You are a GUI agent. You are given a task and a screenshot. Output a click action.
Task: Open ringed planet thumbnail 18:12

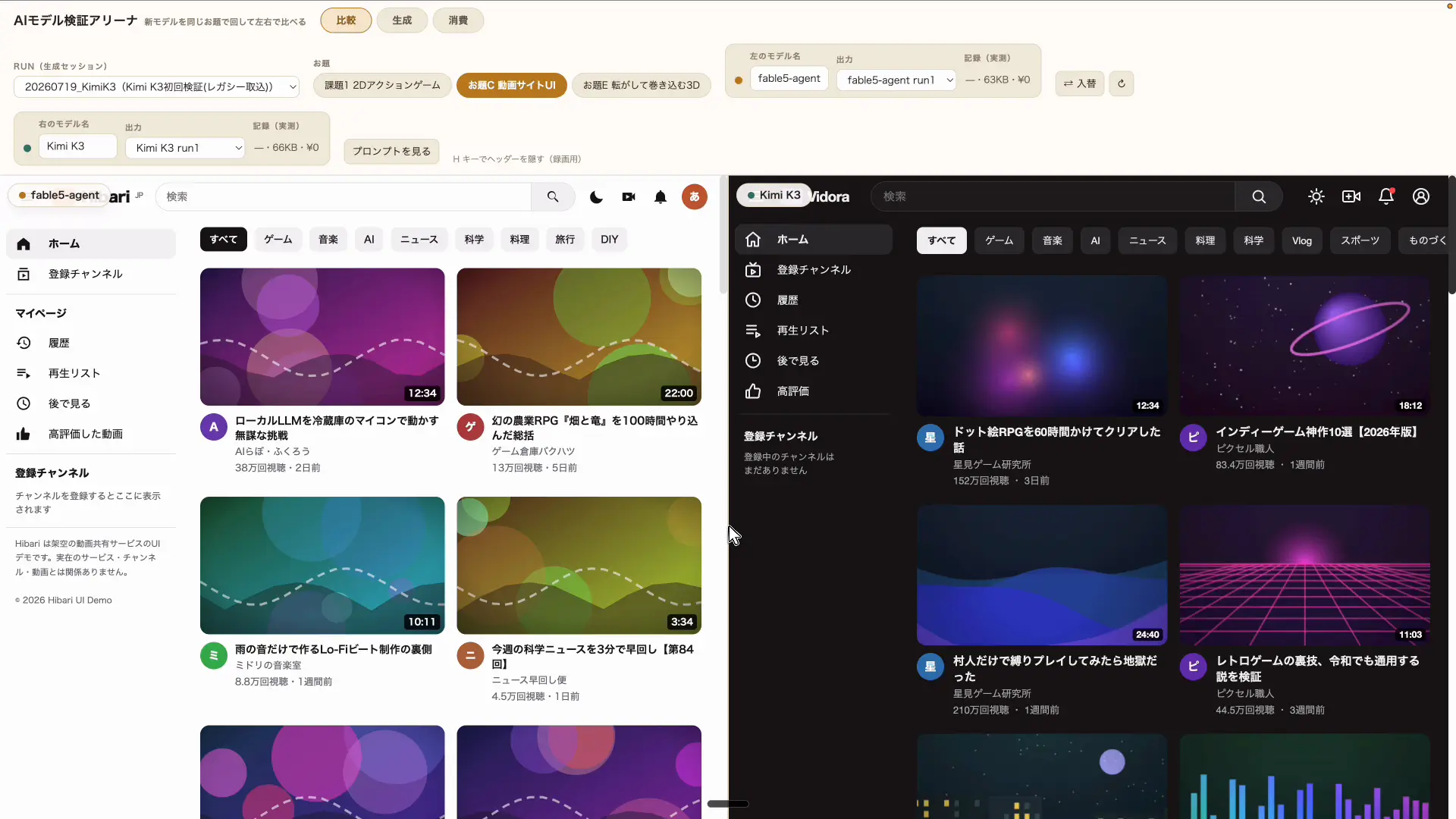pyautogui.click(x=1305, y=346)
